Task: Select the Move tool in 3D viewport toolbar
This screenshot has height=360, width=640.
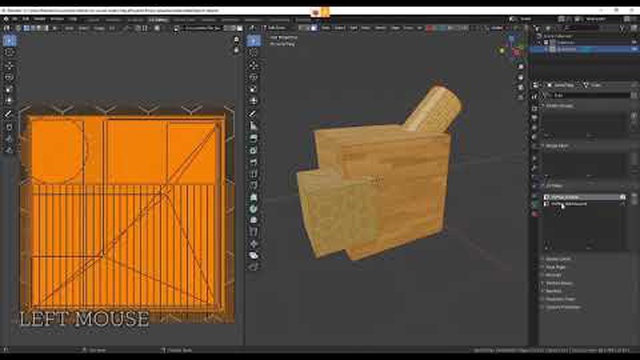Action: 253,65
